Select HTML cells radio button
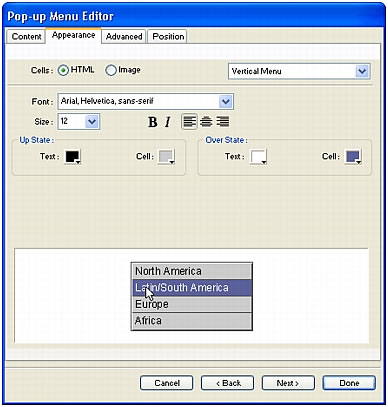 click(x=63, y=70)
